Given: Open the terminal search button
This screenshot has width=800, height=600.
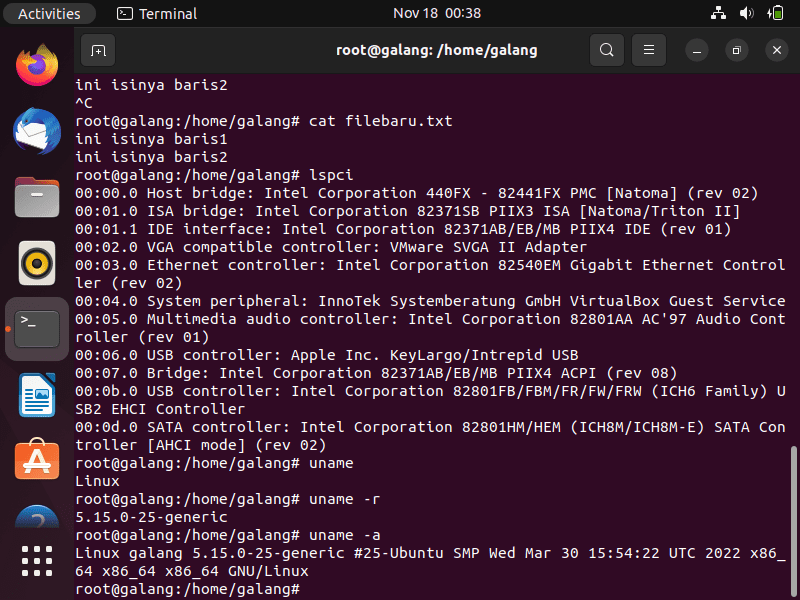Looking at the screenshot, I should click(607, 50).
